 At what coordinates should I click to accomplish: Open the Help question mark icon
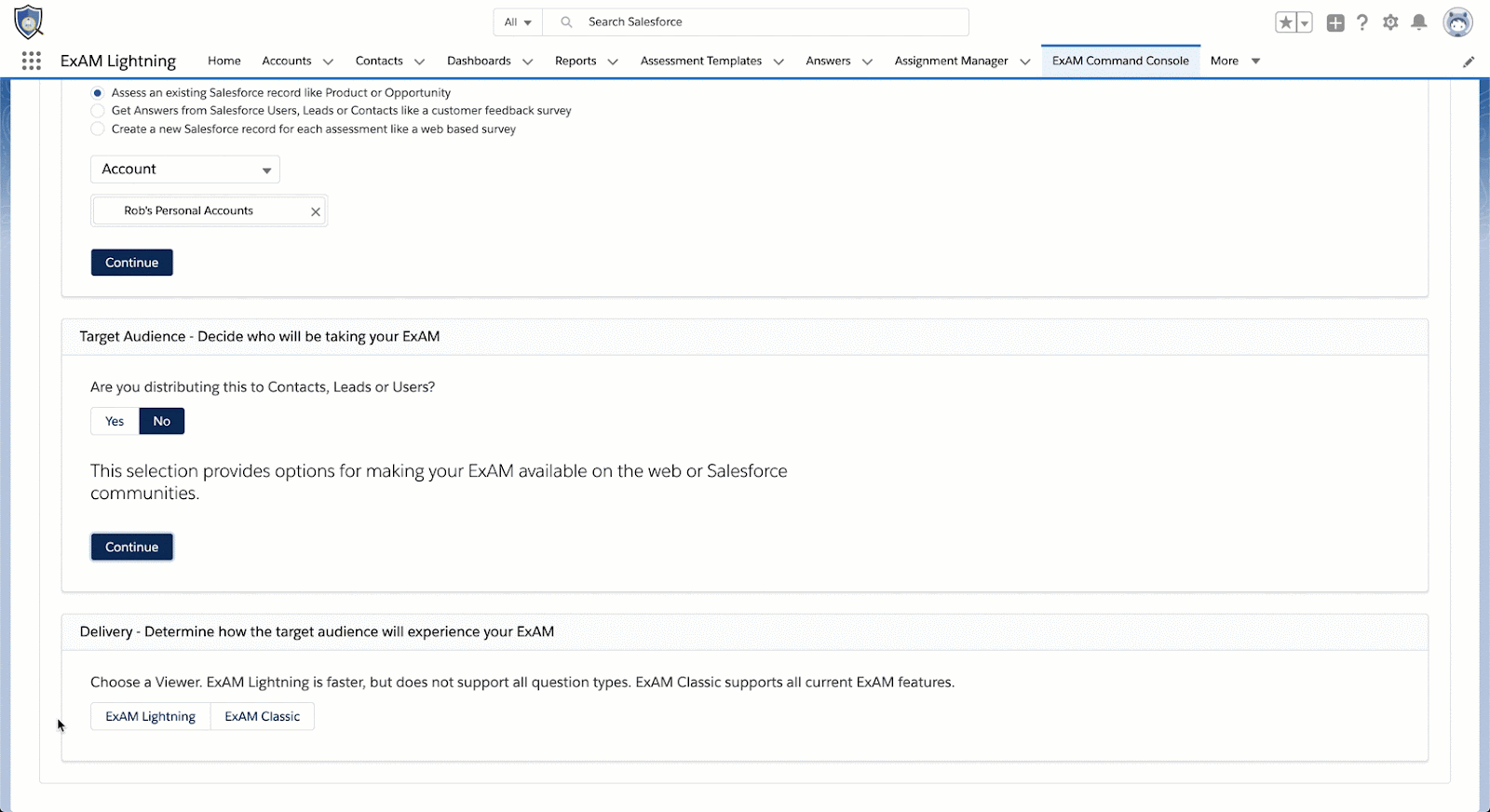[1362, 22]
